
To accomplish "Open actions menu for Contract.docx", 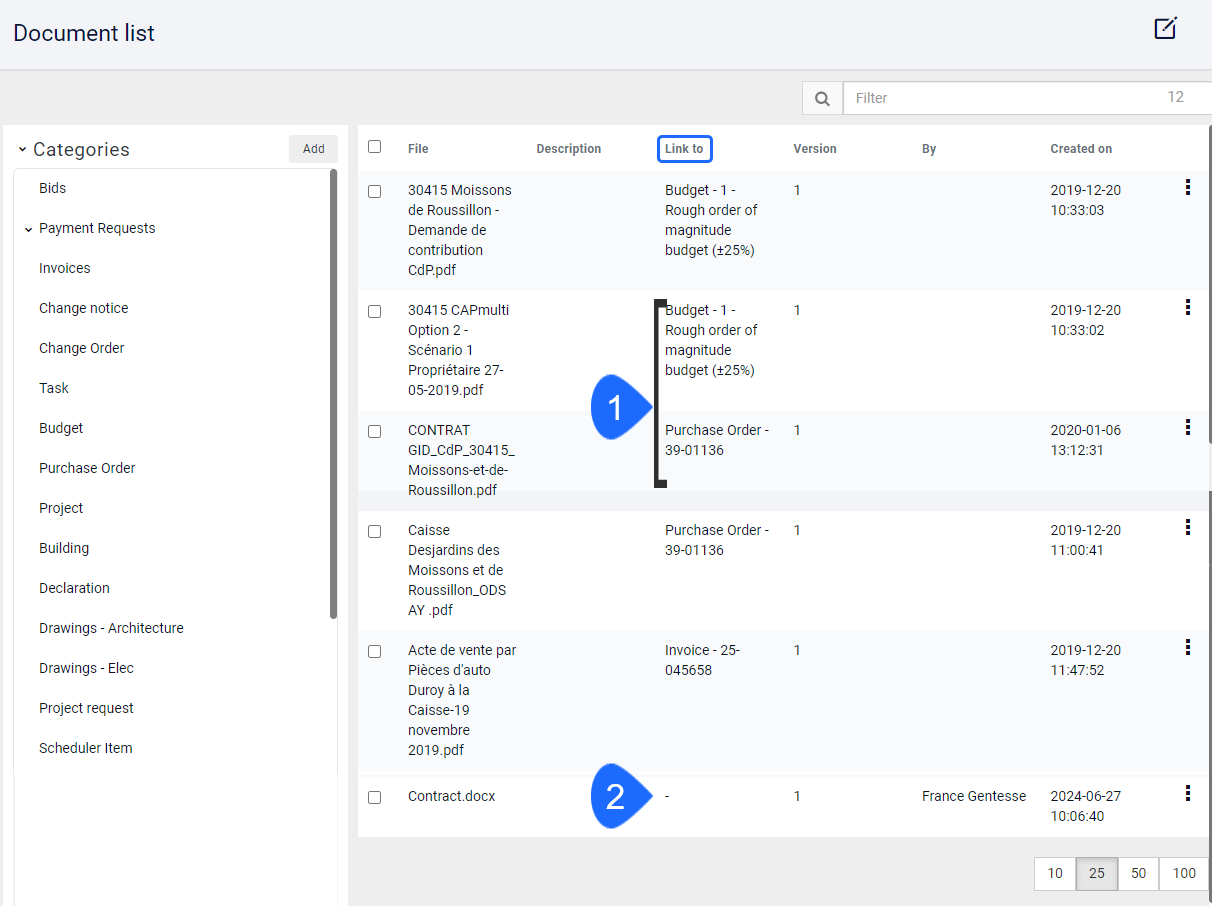I will (x=1187, y=793).
